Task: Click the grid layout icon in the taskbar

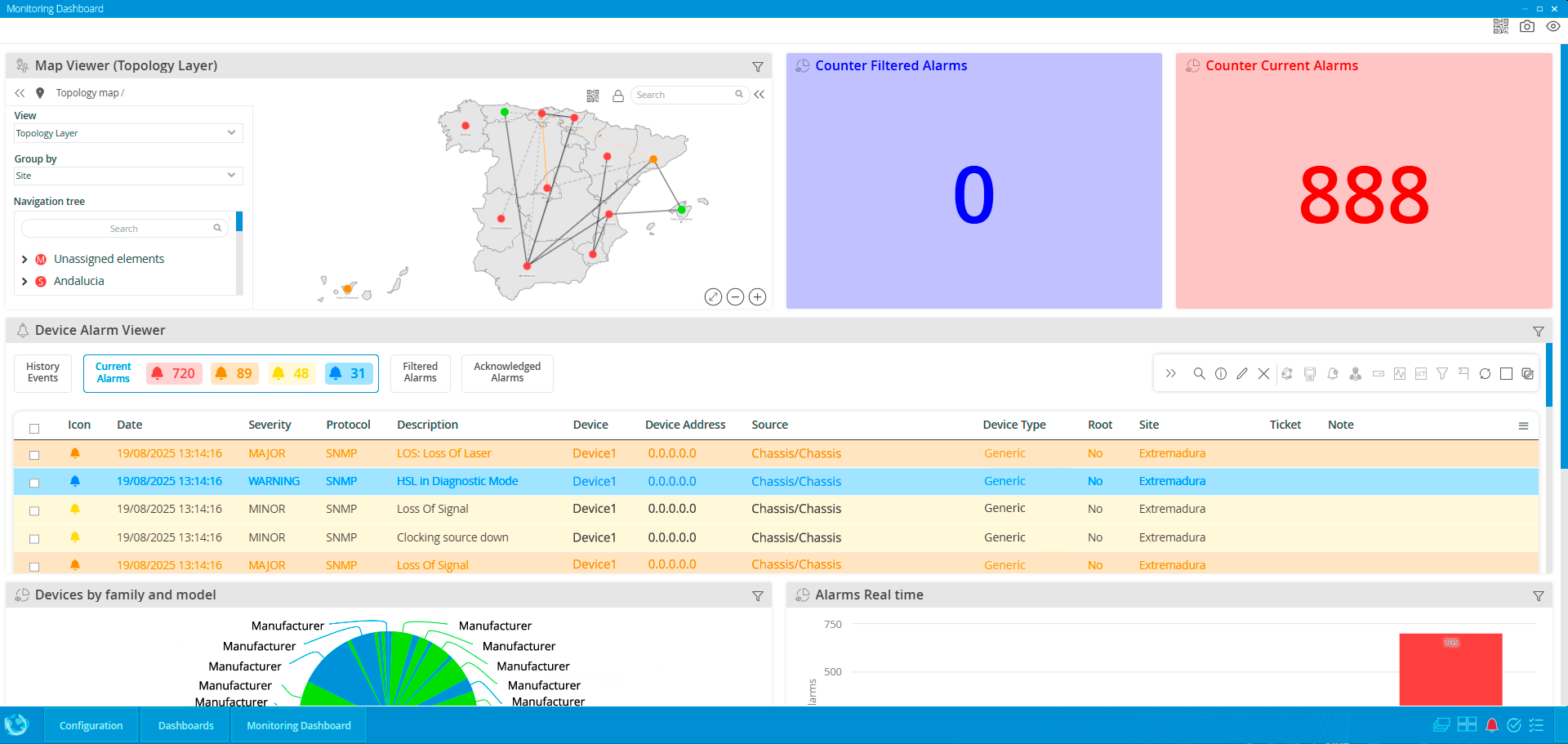Action: click(x=1467, y=724)
